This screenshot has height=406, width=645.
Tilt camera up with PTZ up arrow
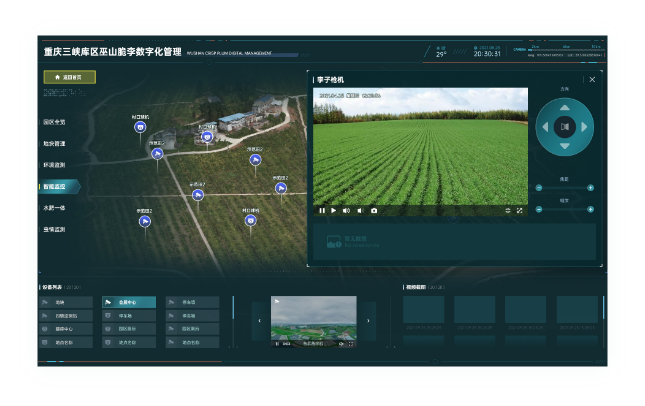point(565,108)
